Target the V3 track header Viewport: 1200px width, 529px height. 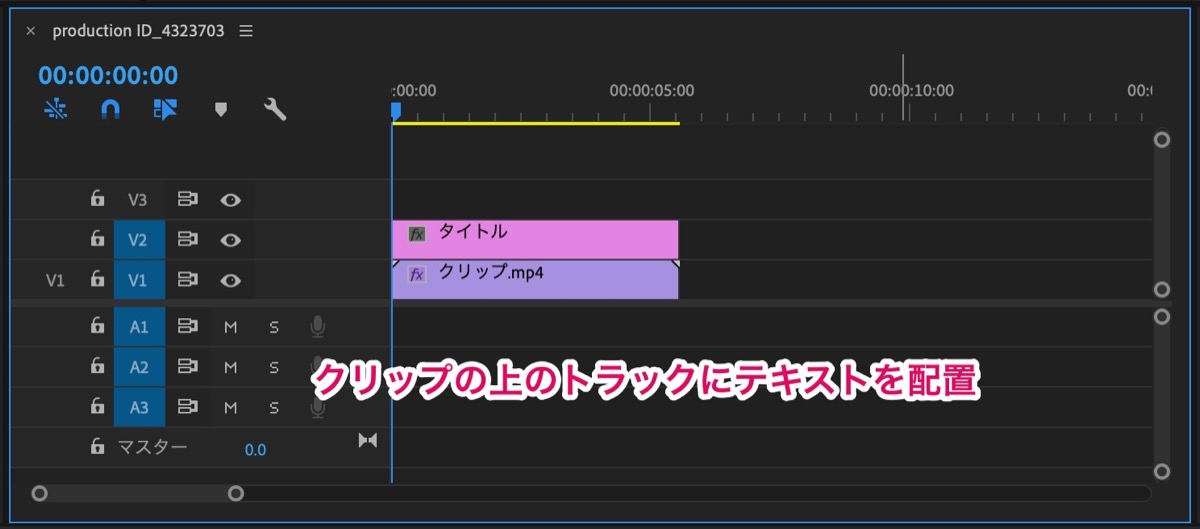[x=138, y=199]
